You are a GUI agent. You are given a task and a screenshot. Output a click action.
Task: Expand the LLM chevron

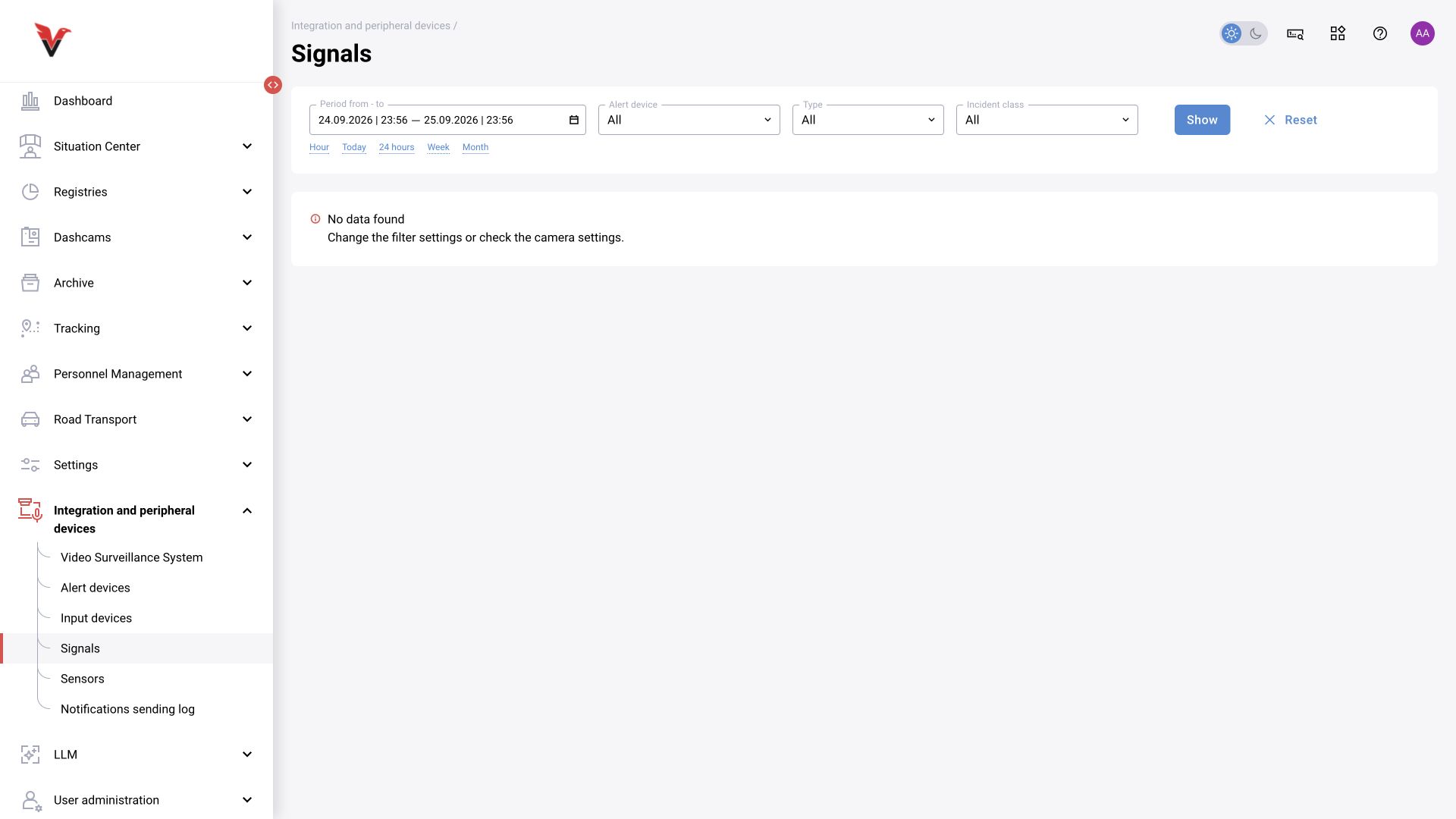(247, 755)
